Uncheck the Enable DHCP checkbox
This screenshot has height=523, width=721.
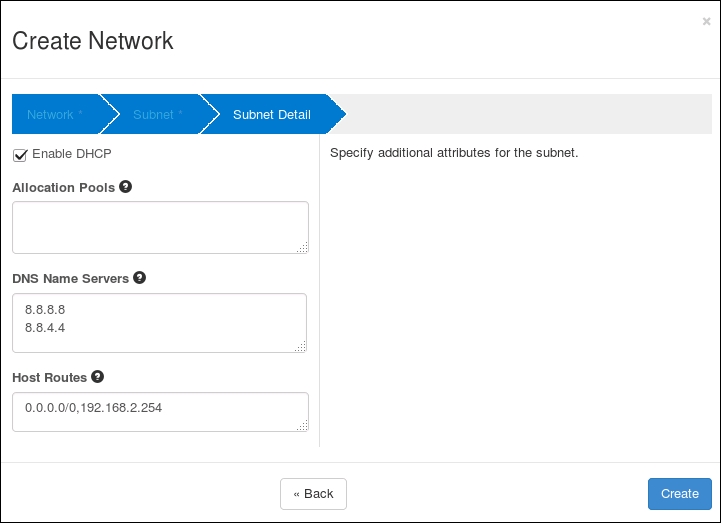tap(20, 155)
